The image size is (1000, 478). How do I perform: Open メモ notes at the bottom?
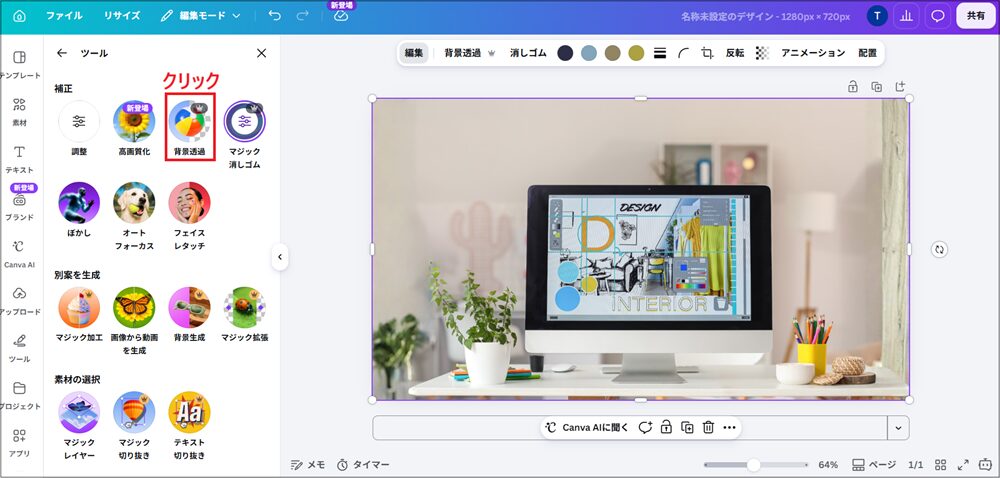point(307,465)
